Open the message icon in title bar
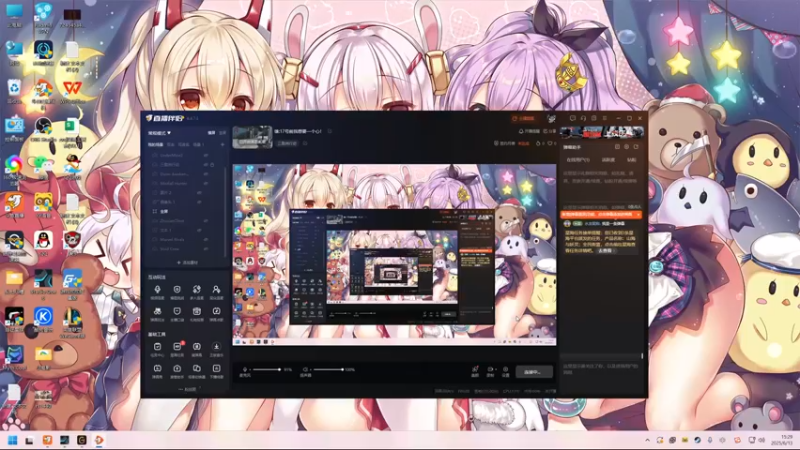 pos(572,118)
